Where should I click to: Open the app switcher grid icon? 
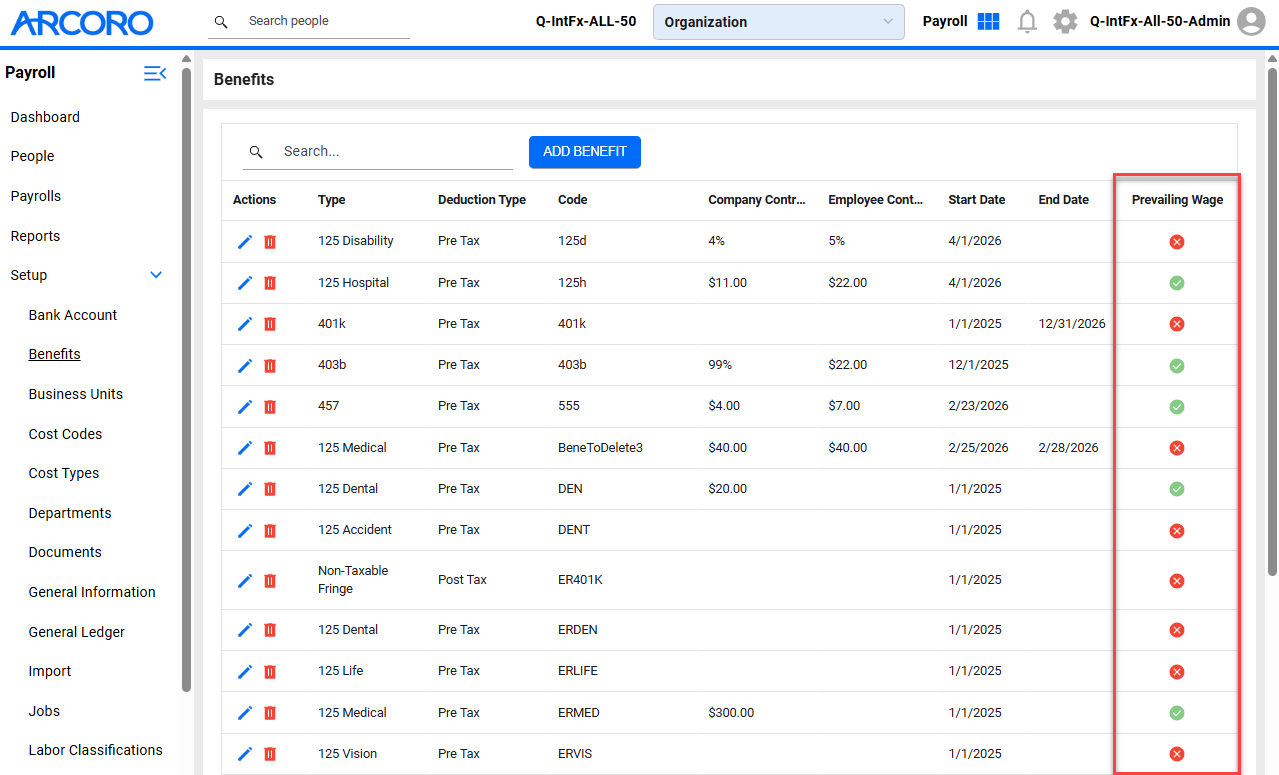click(989, 21)
